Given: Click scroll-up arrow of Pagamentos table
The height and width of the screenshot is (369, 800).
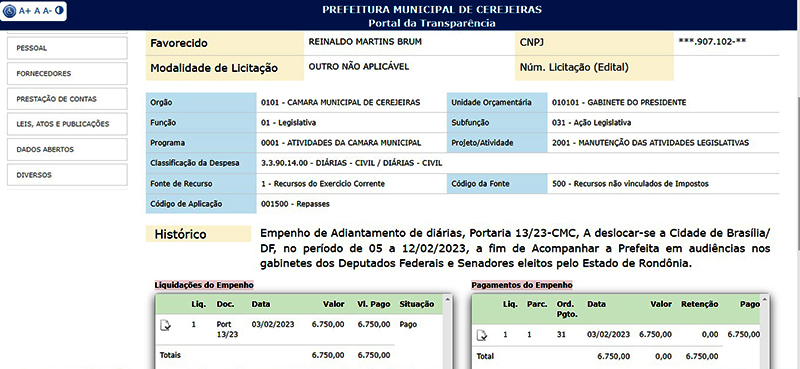Looking at the screenshot, I should coord(764,300).
